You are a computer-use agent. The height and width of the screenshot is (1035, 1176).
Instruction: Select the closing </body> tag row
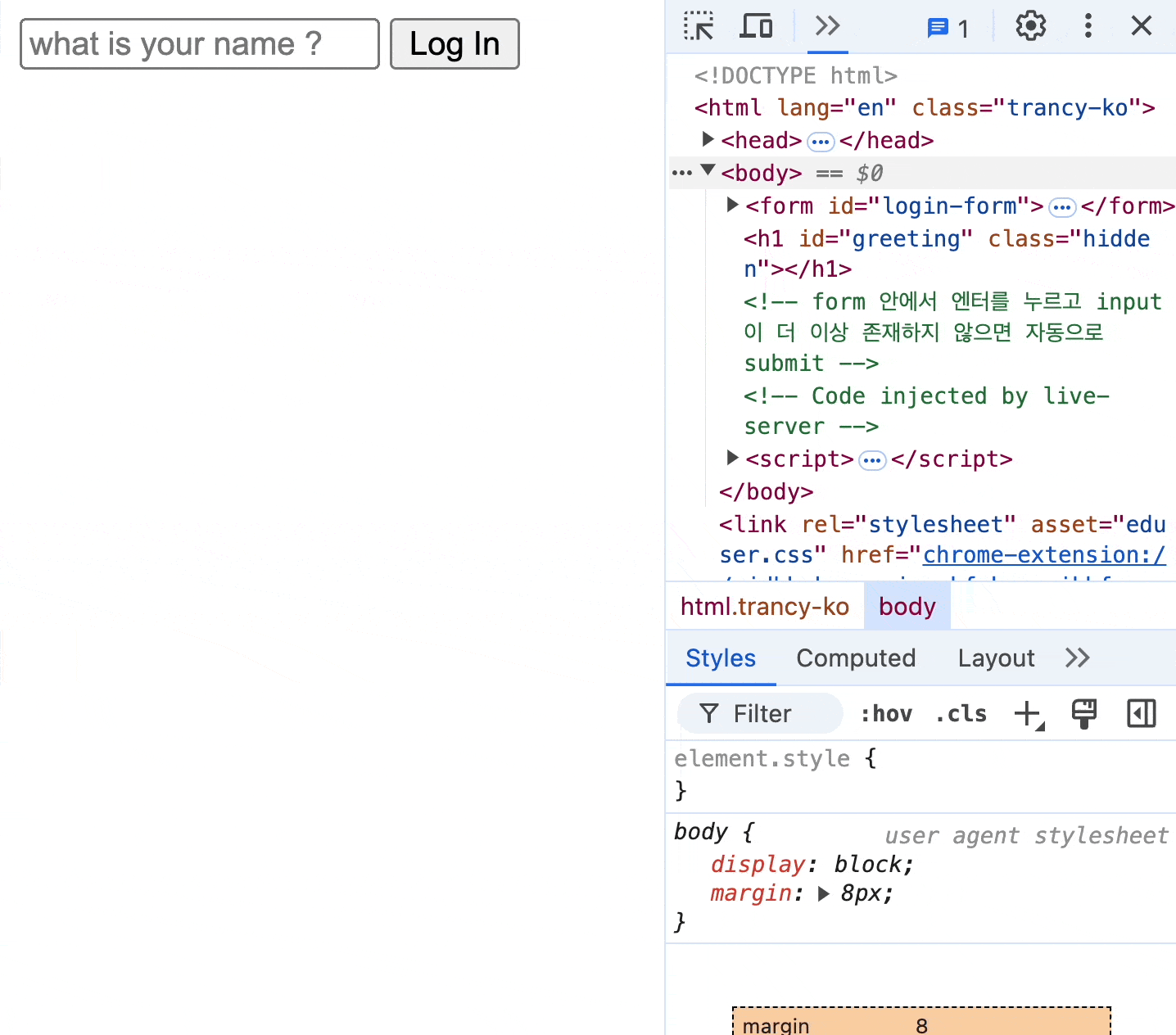(x=766, y=492)
